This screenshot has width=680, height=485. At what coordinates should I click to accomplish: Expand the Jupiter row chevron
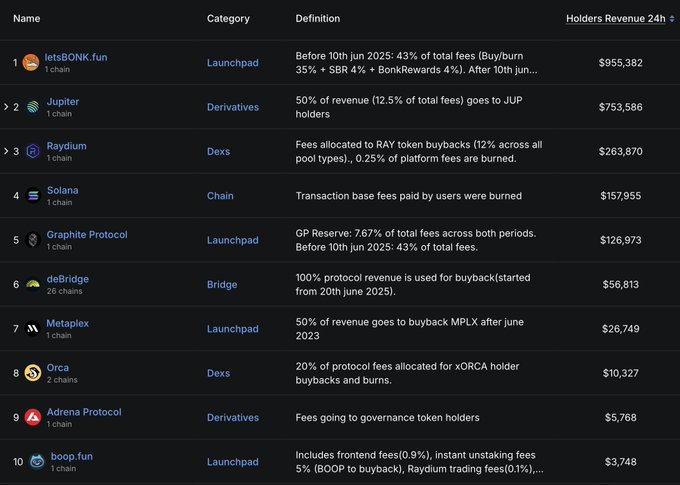(6, 107)
